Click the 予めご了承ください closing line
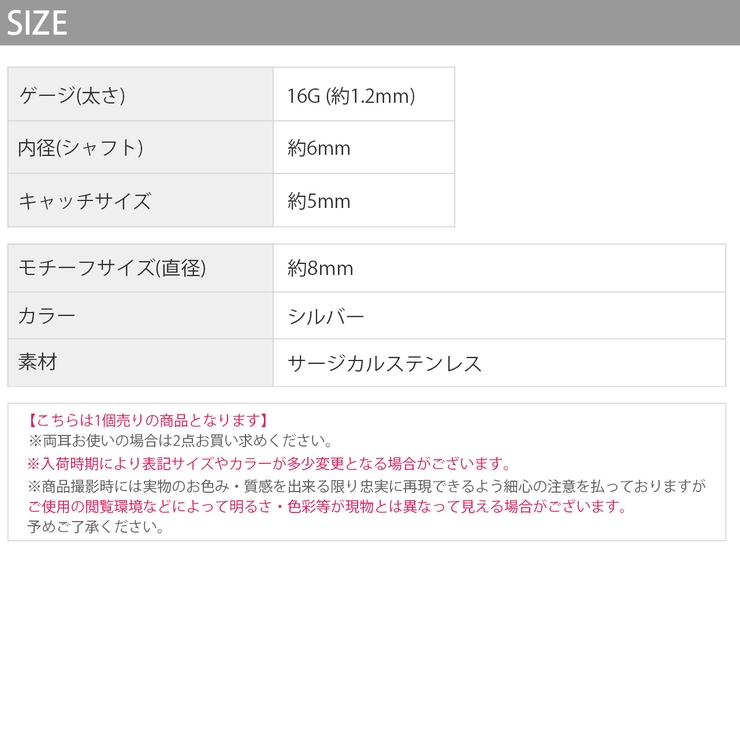 click(x=96, y=526)
